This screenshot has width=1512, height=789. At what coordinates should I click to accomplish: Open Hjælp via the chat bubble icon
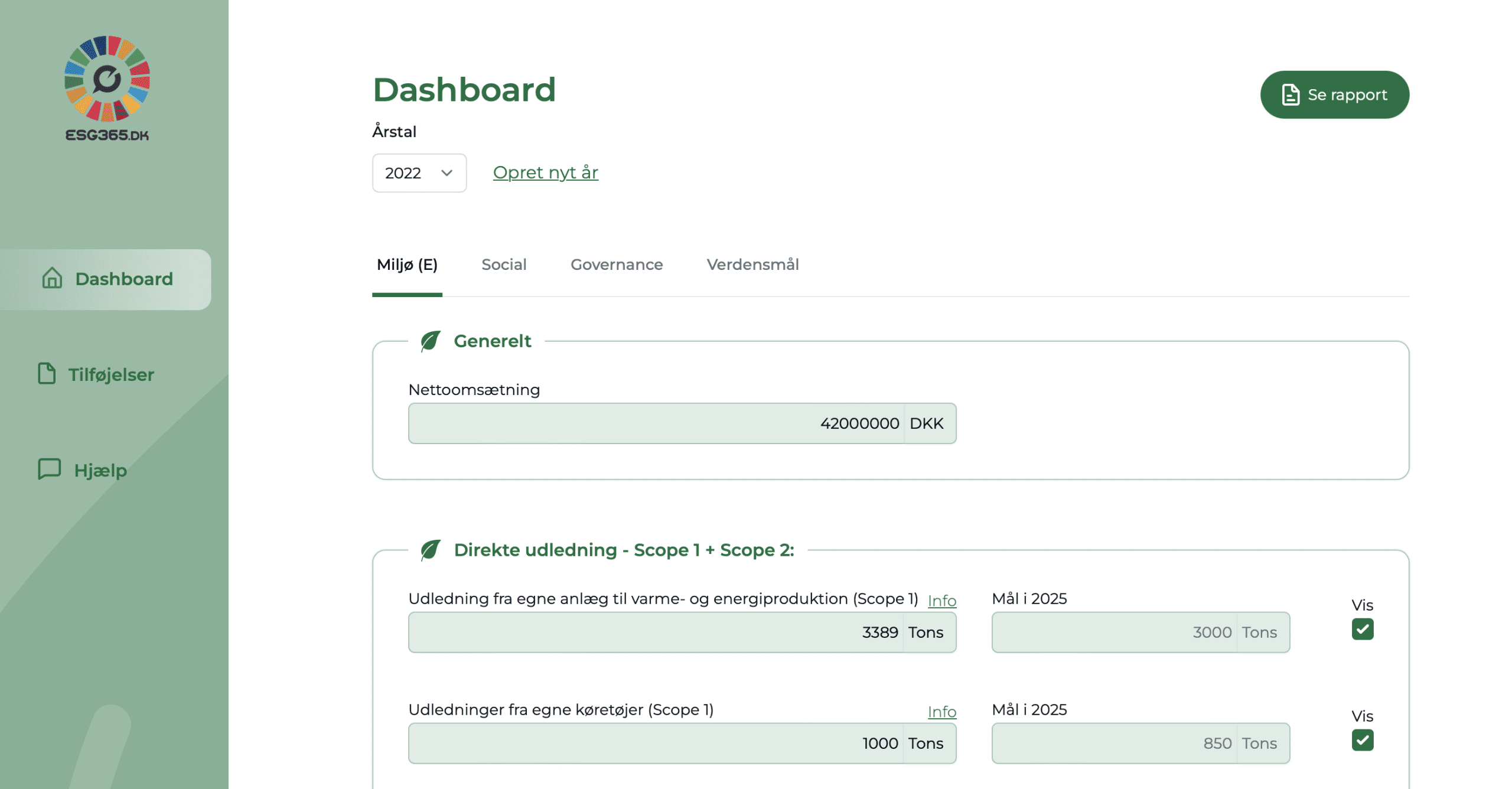click(48, 470)
